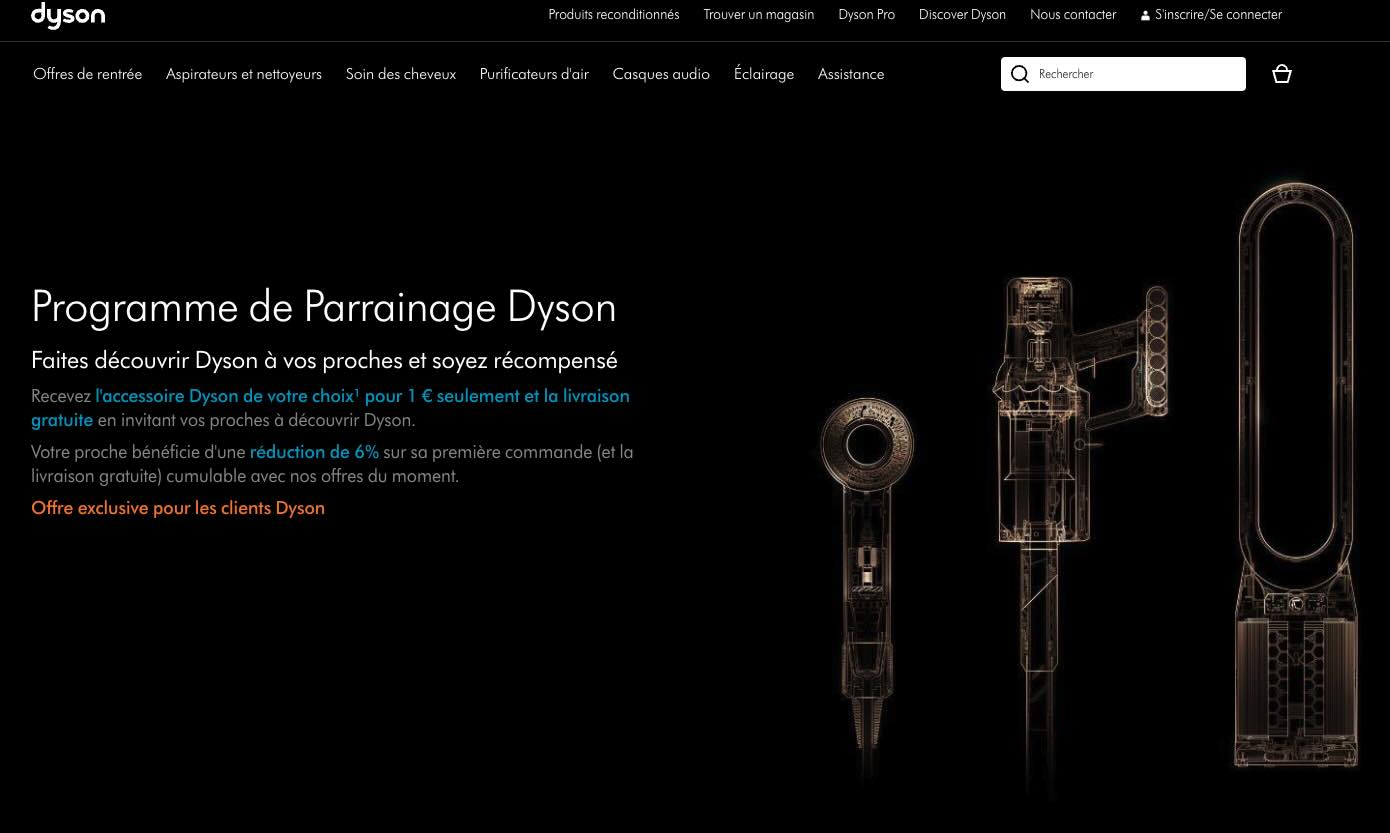Focus the Rechercher search field
This screenshot has height=833, width=1390.
pos(1123,74)
